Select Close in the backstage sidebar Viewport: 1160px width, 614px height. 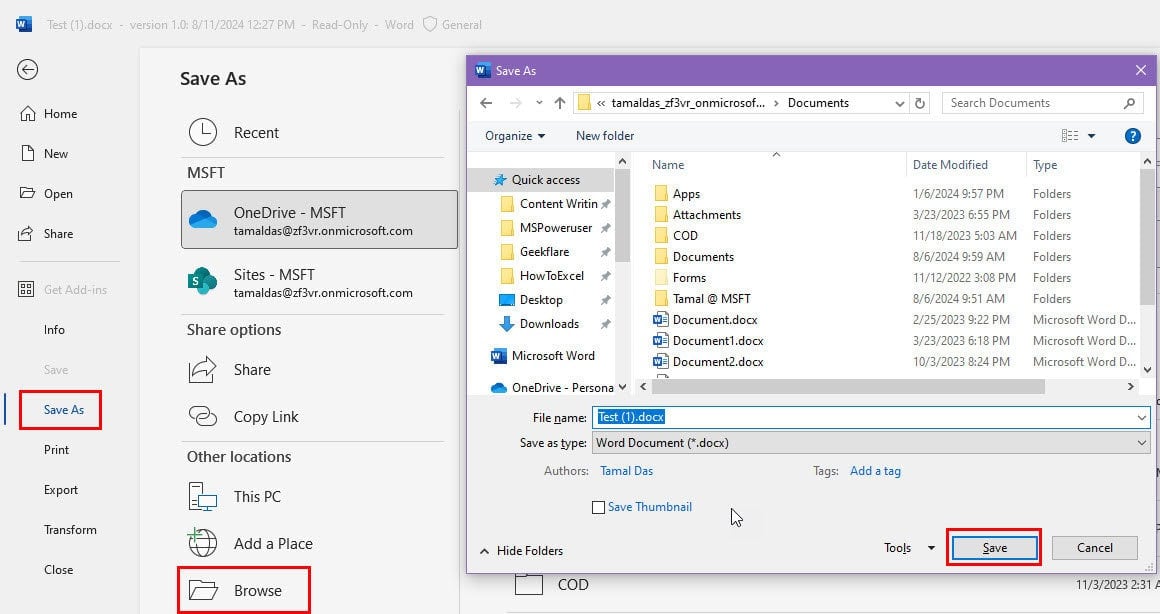(58, 570)
